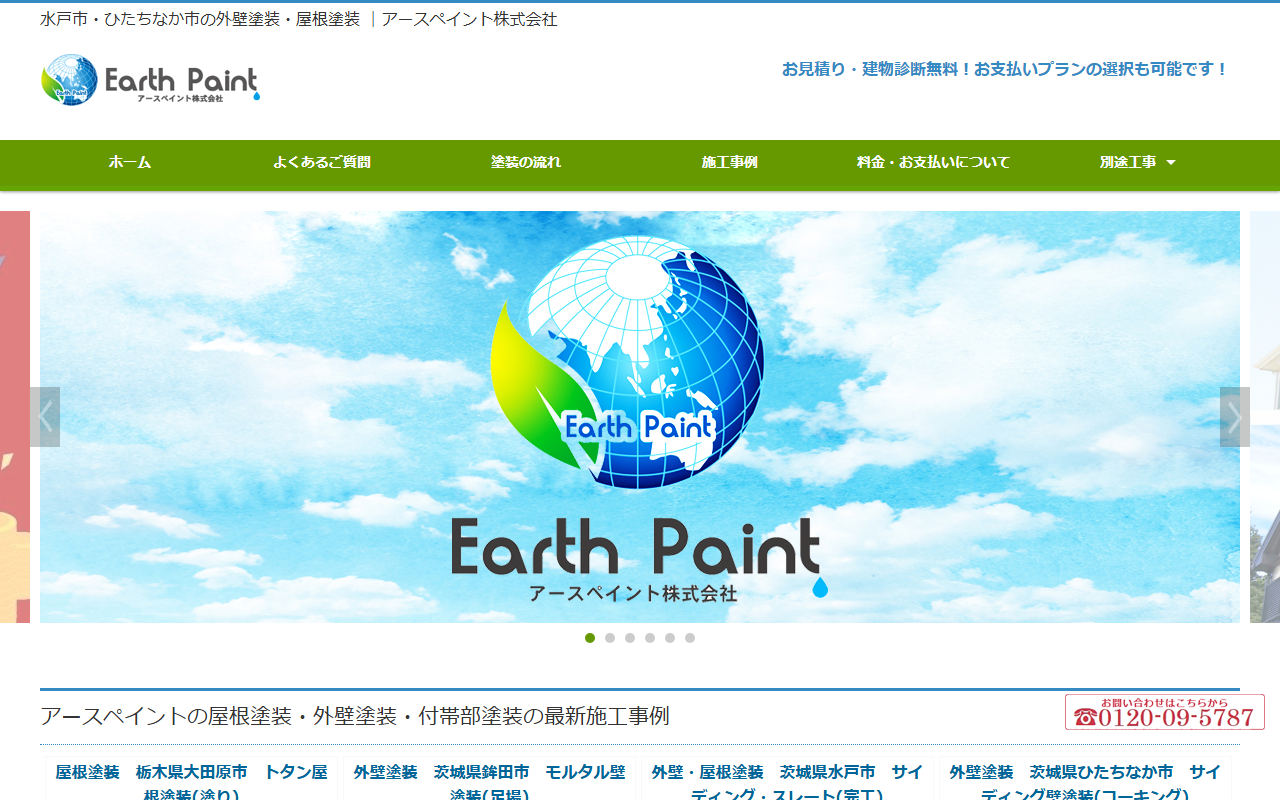1280x800 pixels.
Task: Expand the 別途工事 dropdown menu
Action: coord(1137,162)
